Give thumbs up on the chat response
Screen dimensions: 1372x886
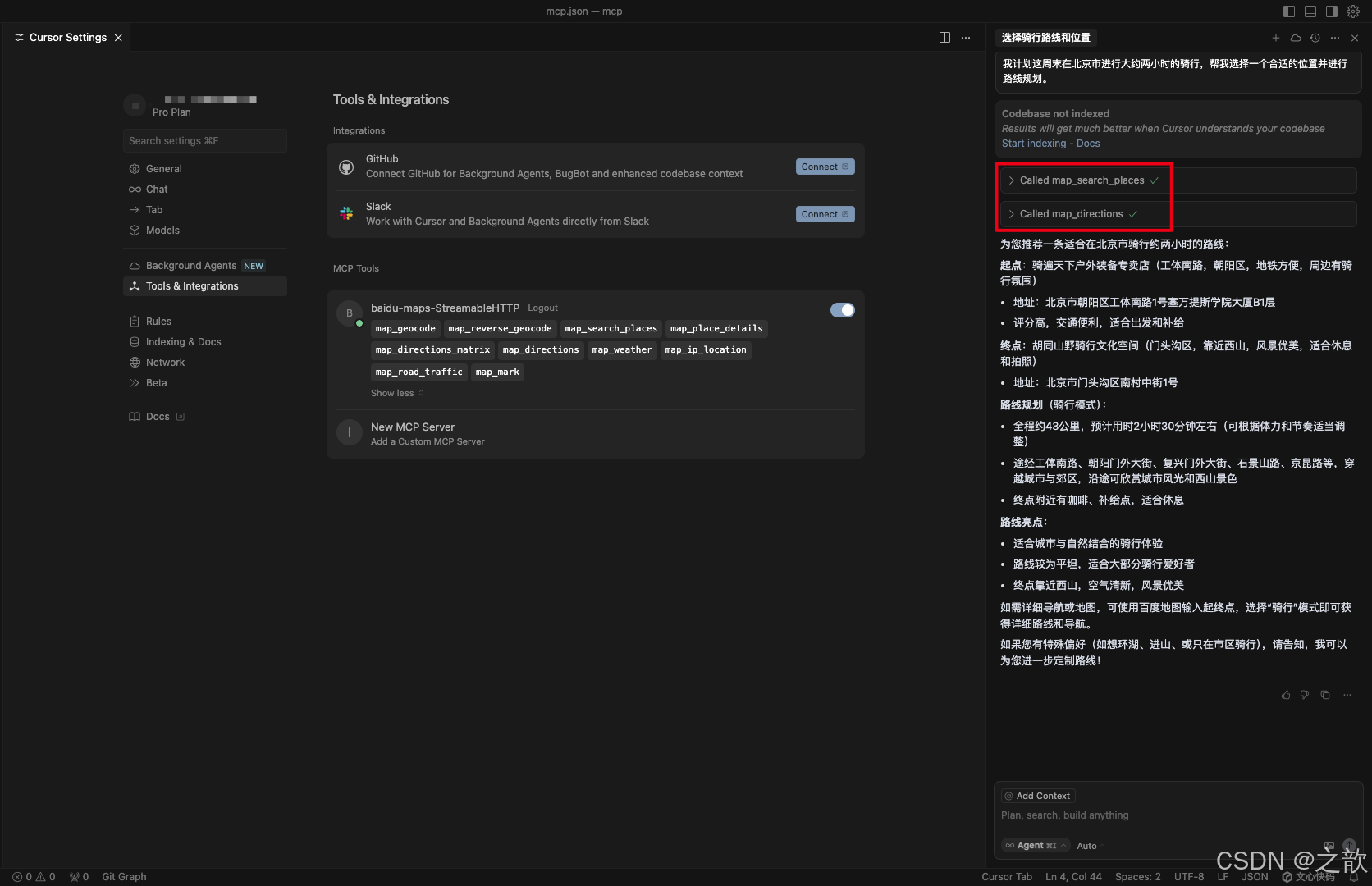(x=1286, y=695)
